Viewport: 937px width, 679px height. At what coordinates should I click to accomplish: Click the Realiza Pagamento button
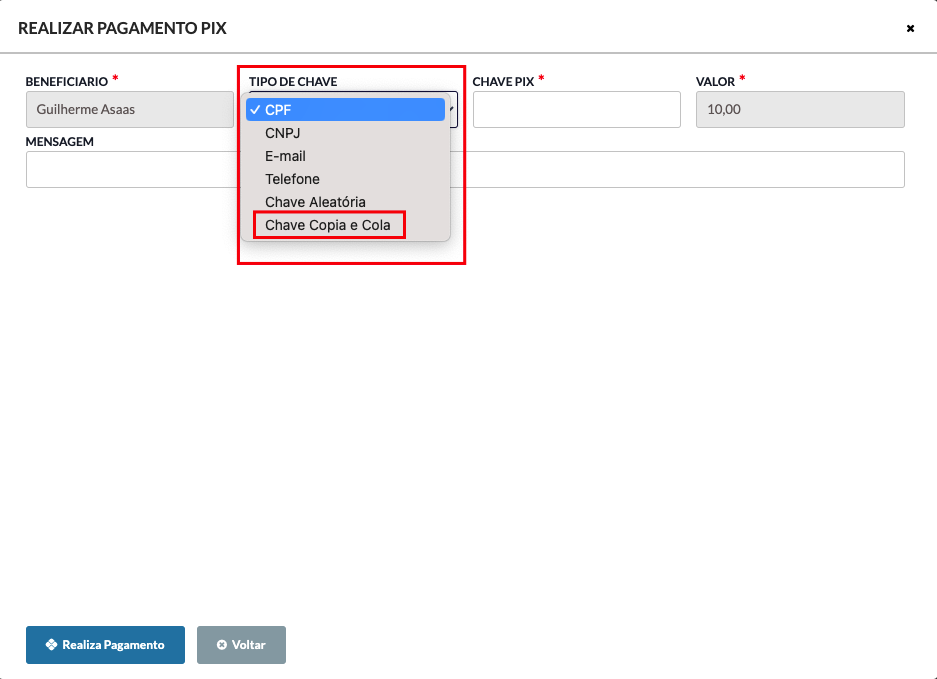105,645
